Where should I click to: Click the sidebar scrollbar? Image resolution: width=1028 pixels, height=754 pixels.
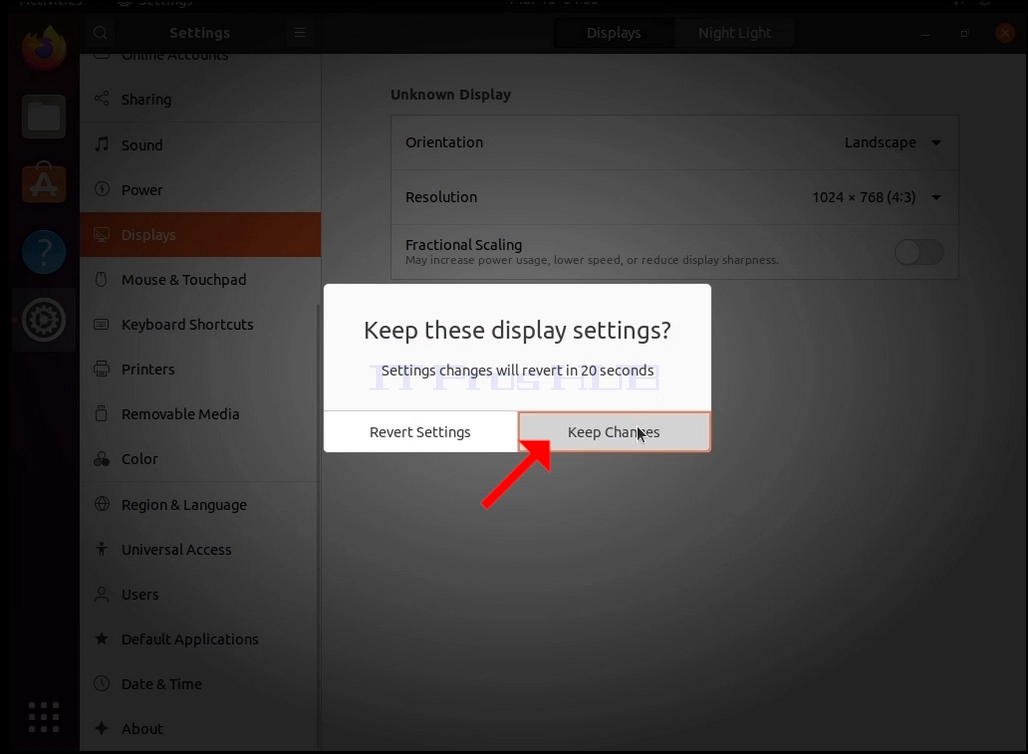coord(319,525)
